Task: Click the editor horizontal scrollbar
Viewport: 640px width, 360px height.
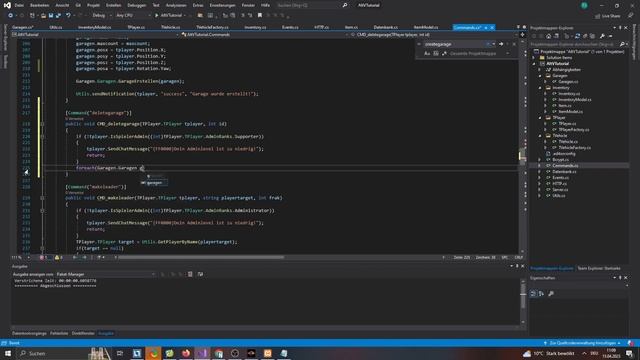Action: click(x=201, y=258)
